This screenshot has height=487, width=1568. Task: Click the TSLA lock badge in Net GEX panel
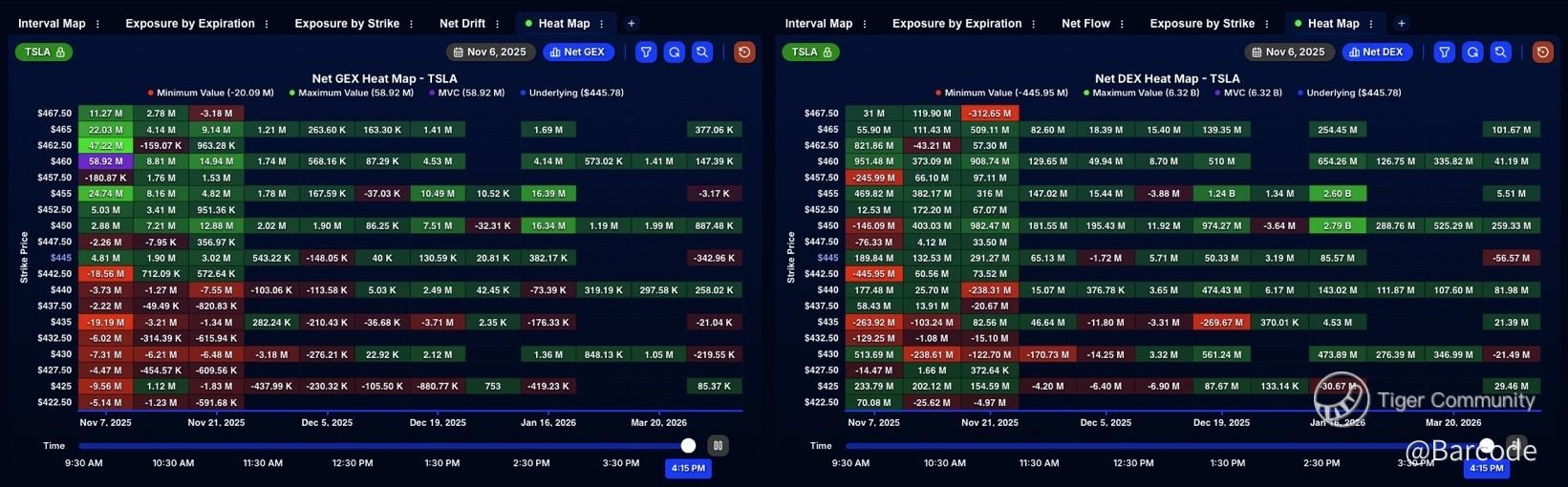[x=44, y=53]
